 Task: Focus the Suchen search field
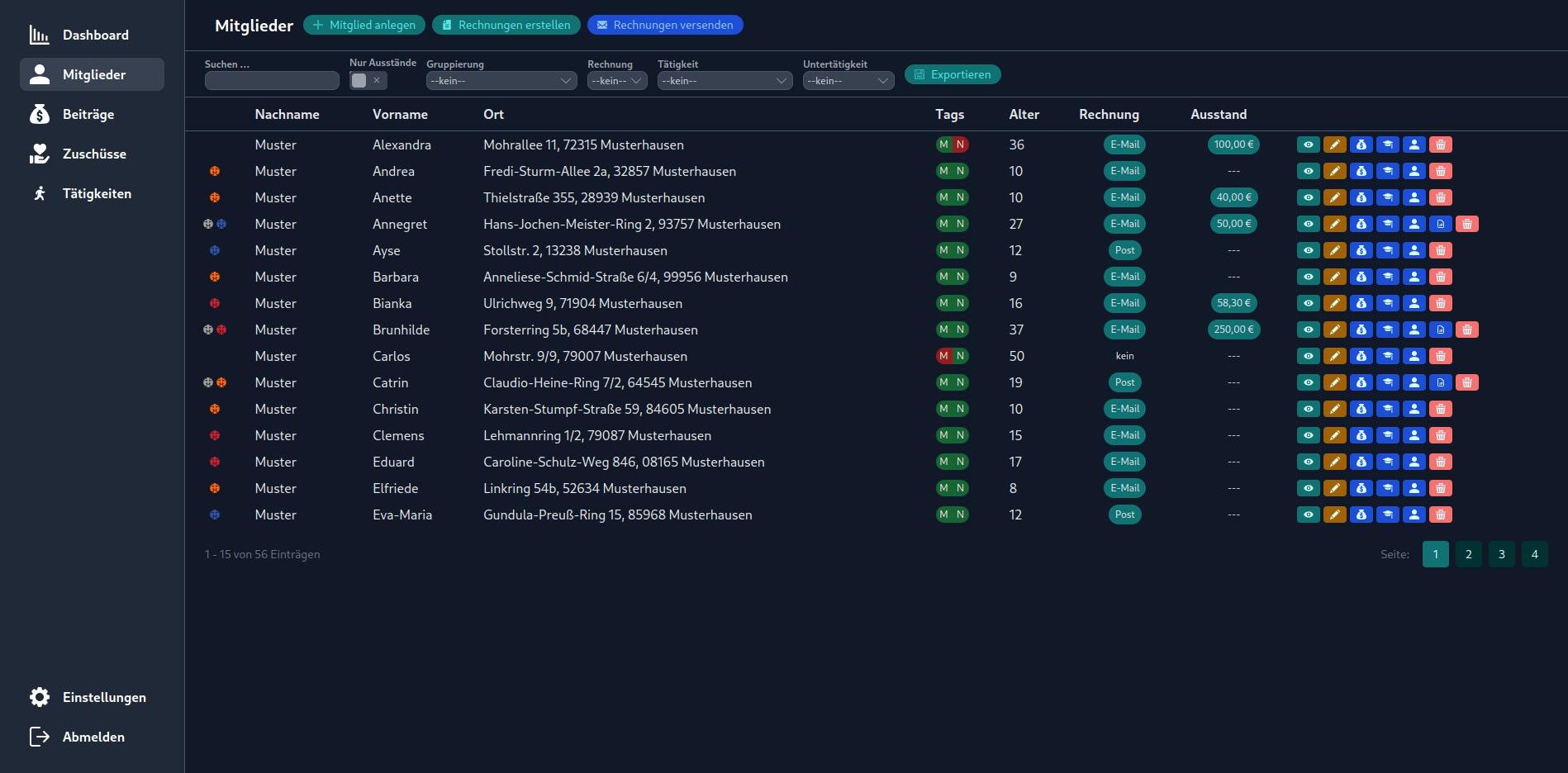[272, 80]
